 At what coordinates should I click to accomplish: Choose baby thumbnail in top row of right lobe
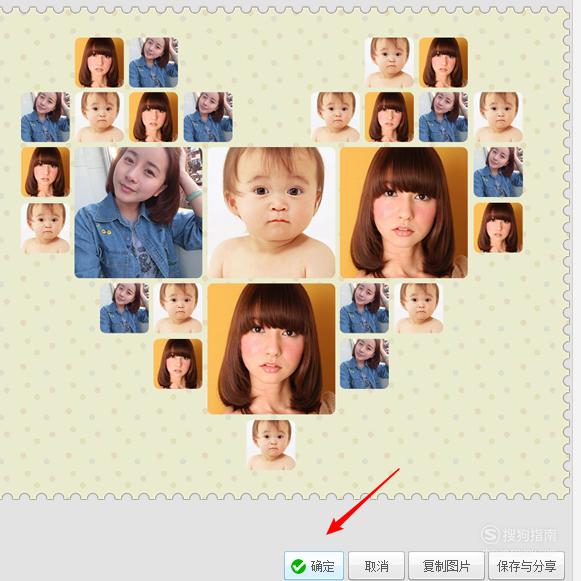tap(389, 62)
